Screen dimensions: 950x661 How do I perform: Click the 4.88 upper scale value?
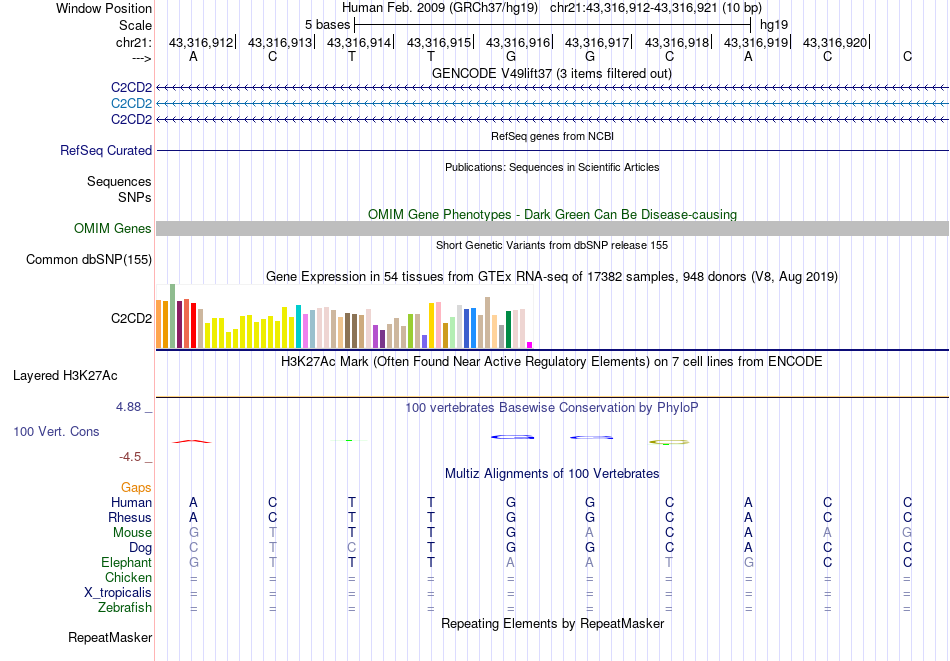[128, 407]
